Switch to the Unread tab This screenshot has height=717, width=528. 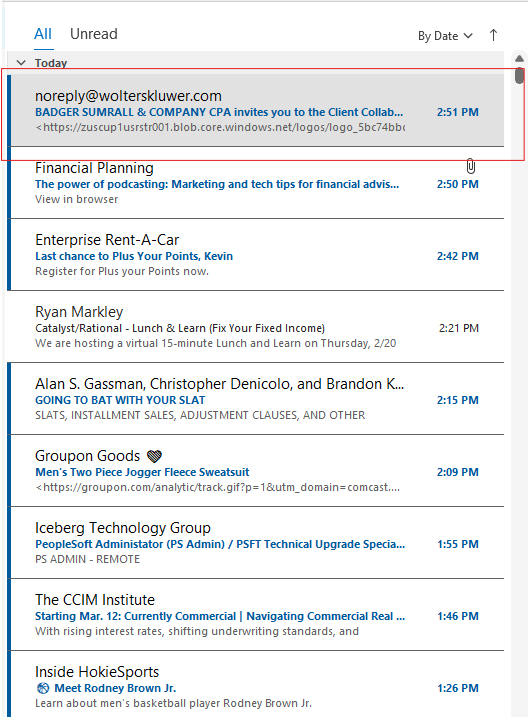coord(94,34)
